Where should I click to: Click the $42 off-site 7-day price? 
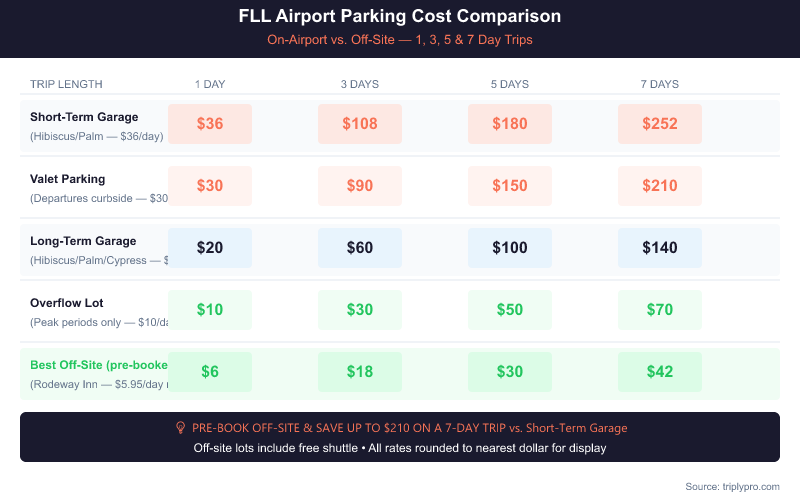click(x=660, y=372)
